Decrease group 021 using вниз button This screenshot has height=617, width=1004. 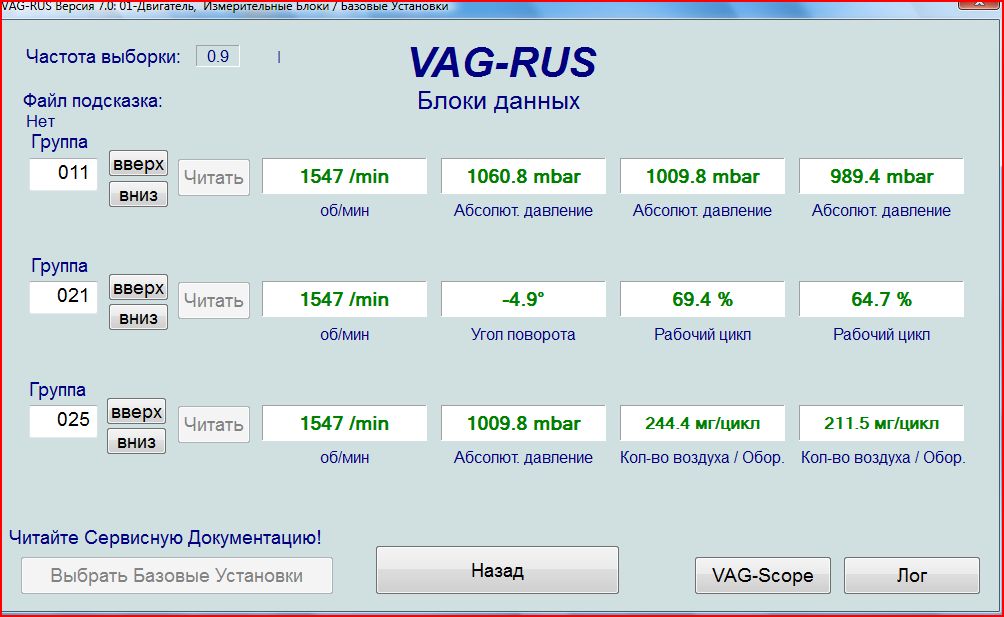click(x=138, y=318)
